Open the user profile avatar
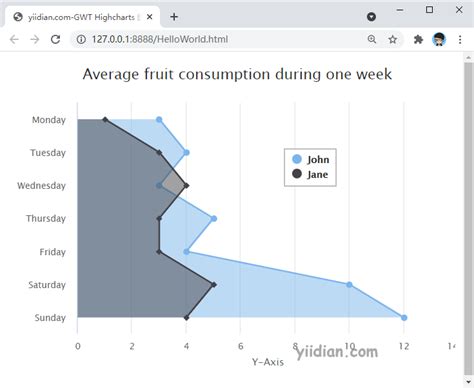474x388 pixels. [x=439, y=39]
